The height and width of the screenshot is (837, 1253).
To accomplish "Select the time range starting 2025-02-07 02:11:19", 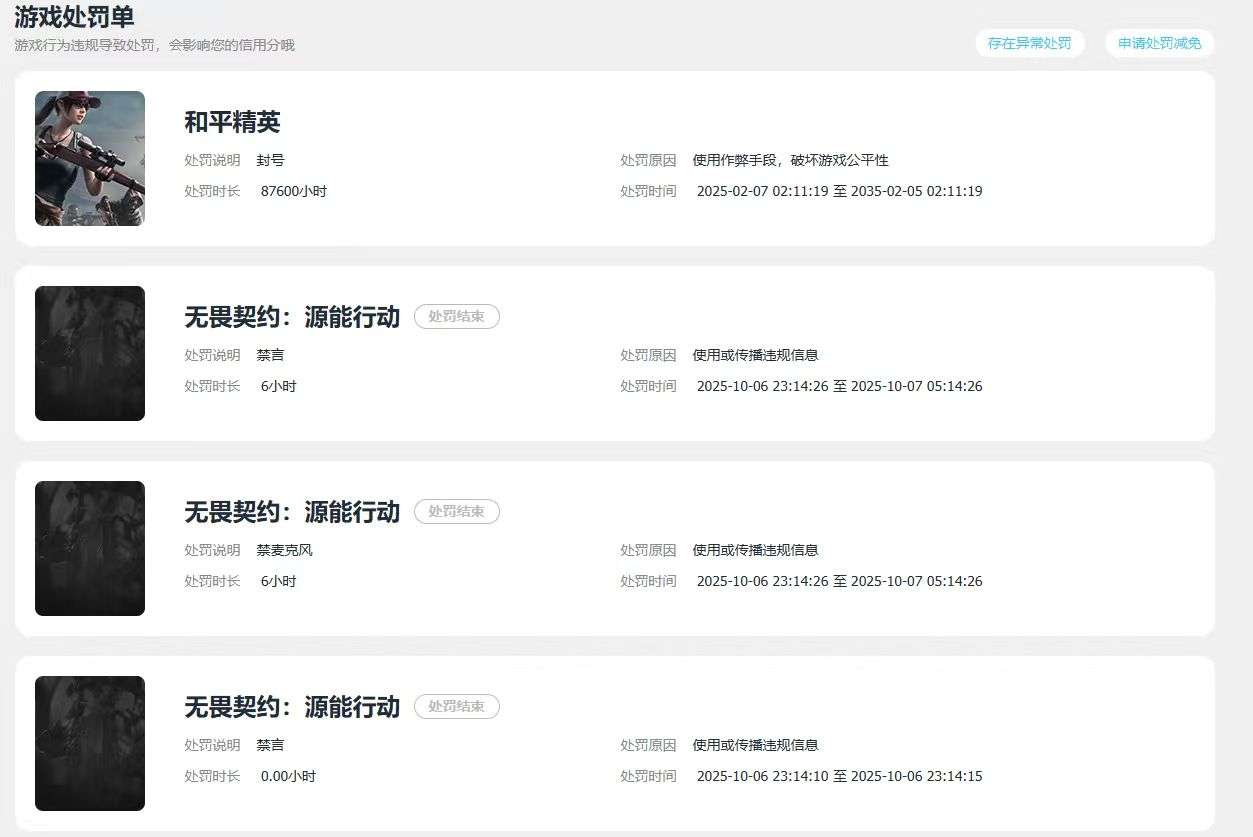I will (839, 191).
